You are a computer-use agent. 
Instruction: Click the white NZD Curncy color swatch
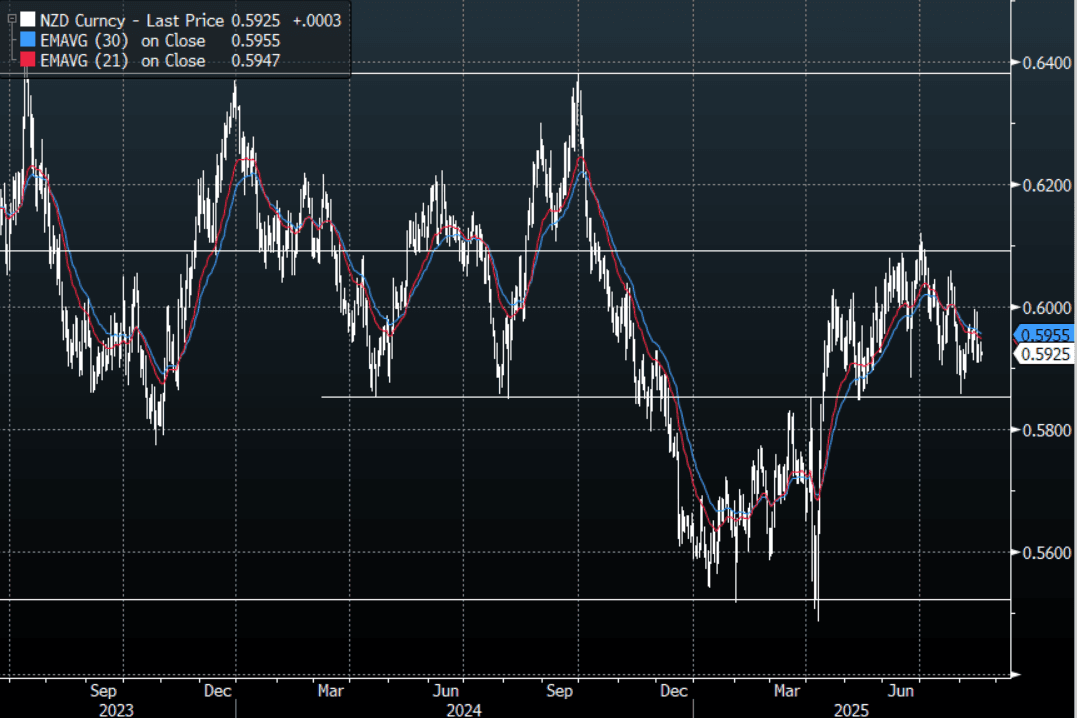[x=27, y=19]
